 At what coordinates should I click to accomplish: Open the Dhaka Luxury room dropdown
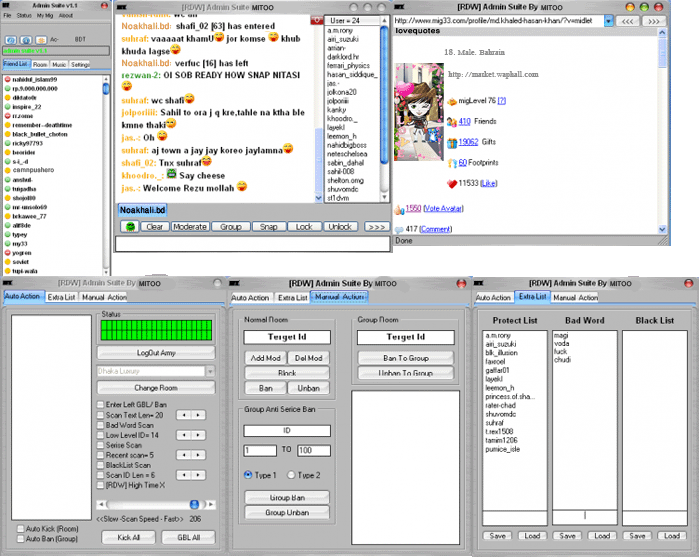point(209,371)
